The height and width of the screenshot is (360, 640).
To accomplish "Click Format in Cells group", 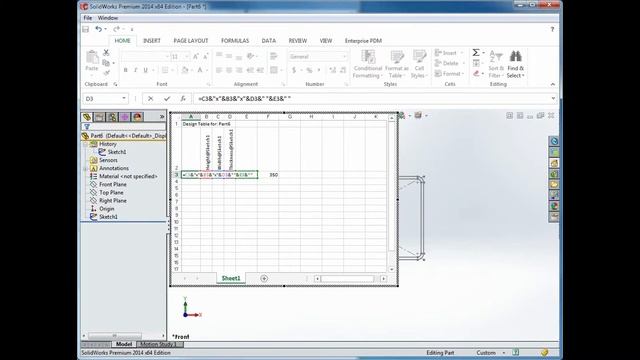I will (x=449, y=74).
